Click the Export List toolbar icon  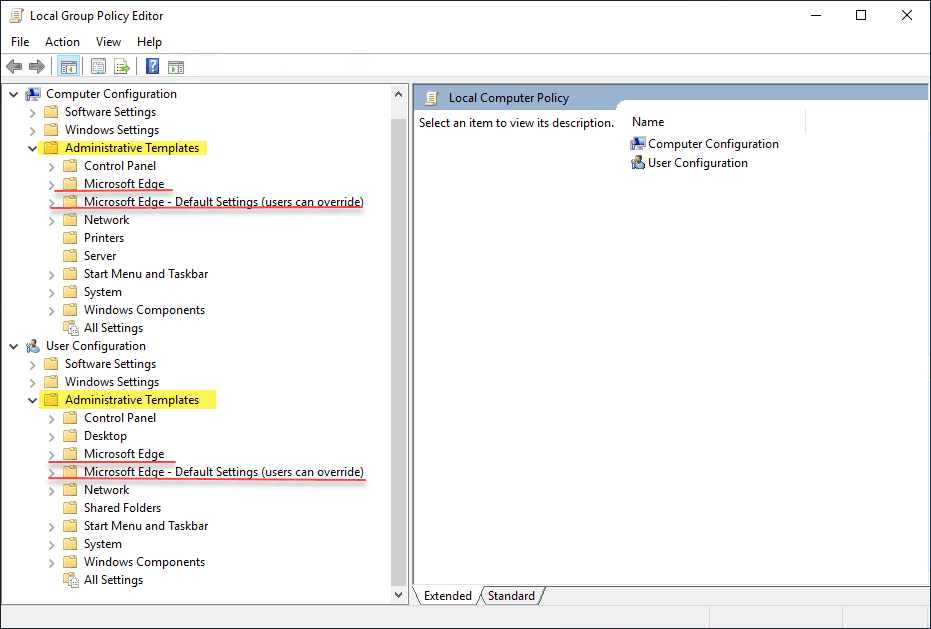(122, 67)
